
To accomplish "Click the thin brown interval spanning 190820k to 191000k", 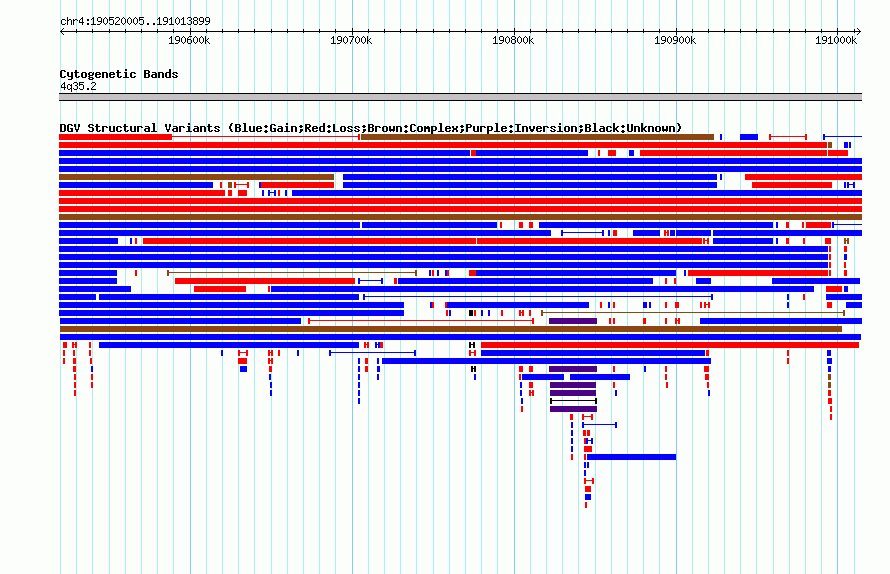I will [693, 313].
